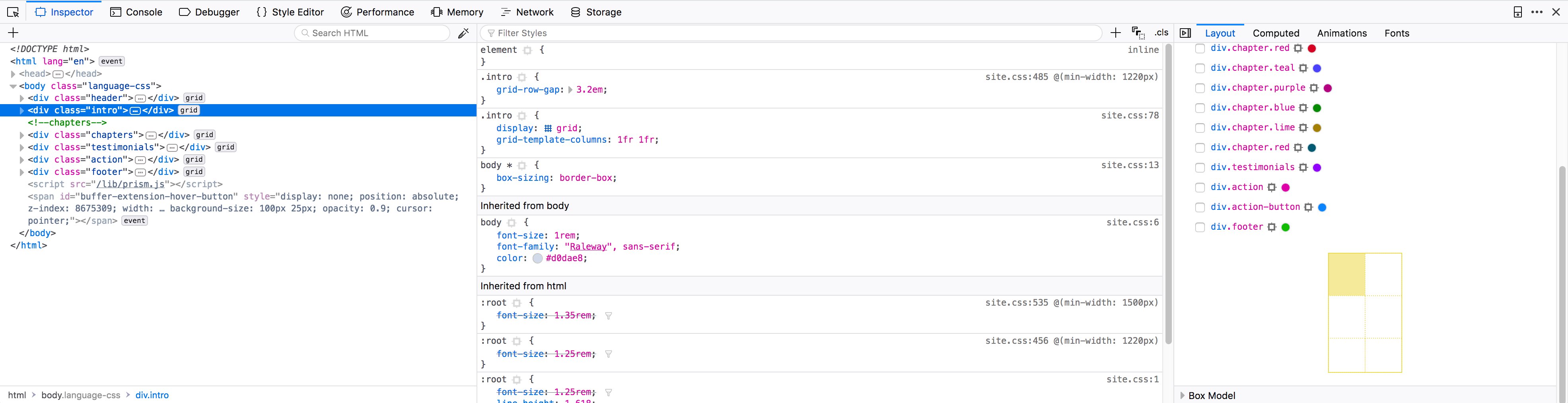Focus the Filter Styles field

click(791, 33)
